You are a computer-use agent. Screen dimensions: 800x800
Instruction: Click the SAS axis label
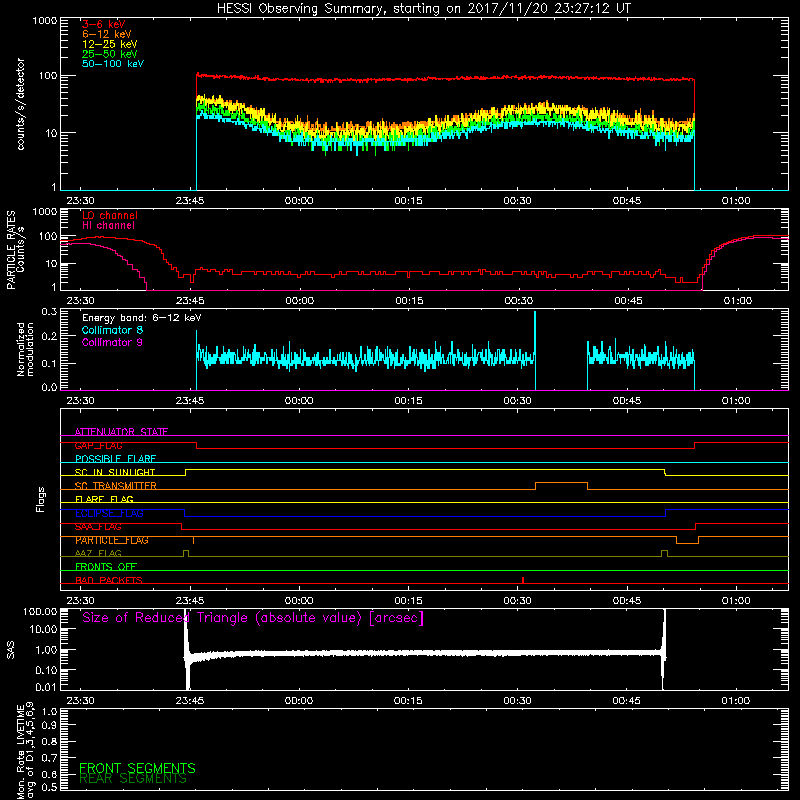tap(11, 650)
